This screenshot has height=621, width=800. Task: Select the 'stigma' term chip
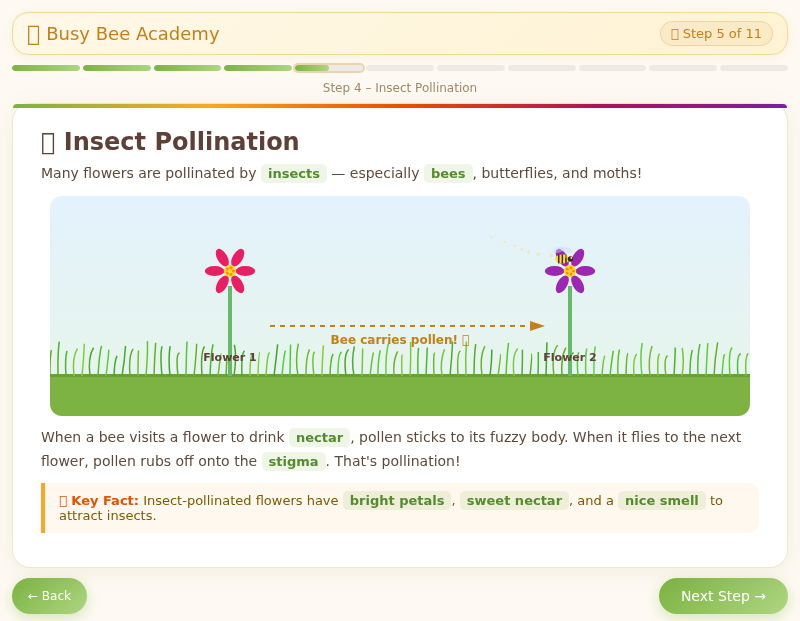tap(294, 461)
